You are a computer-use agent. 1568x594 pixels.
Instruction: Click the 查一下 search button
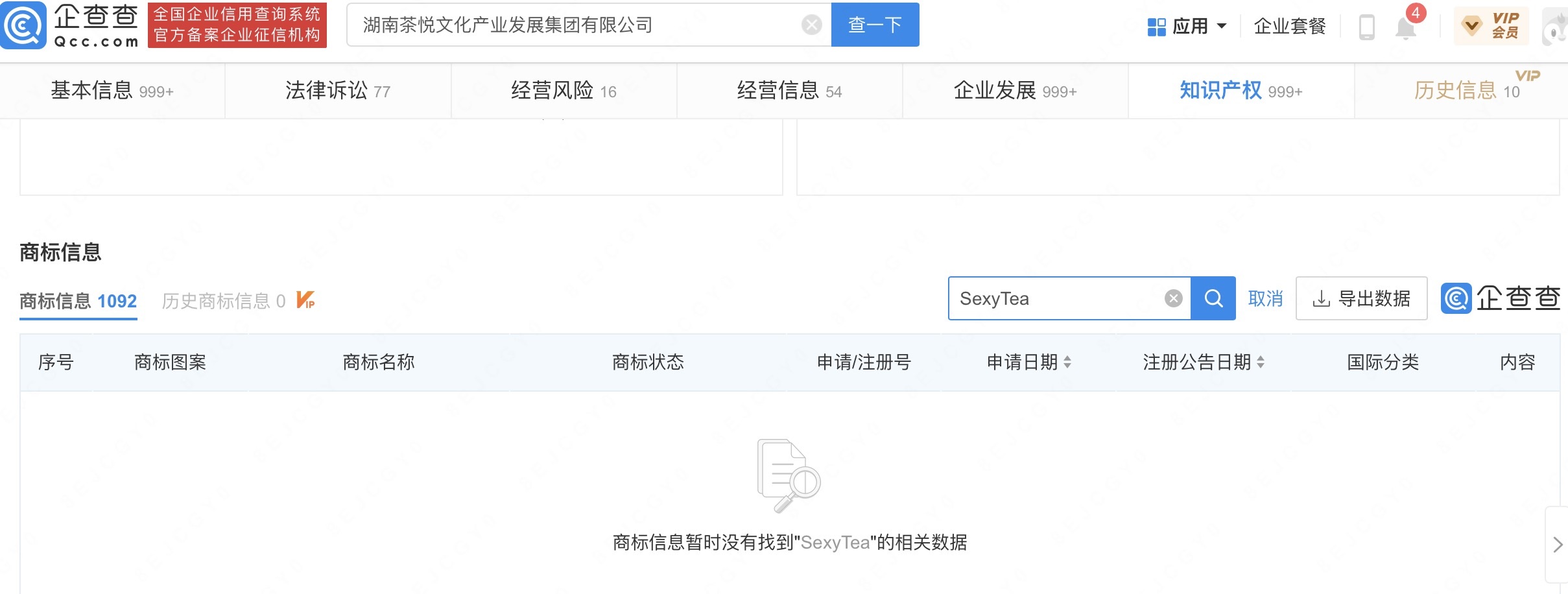pos(875,25)
